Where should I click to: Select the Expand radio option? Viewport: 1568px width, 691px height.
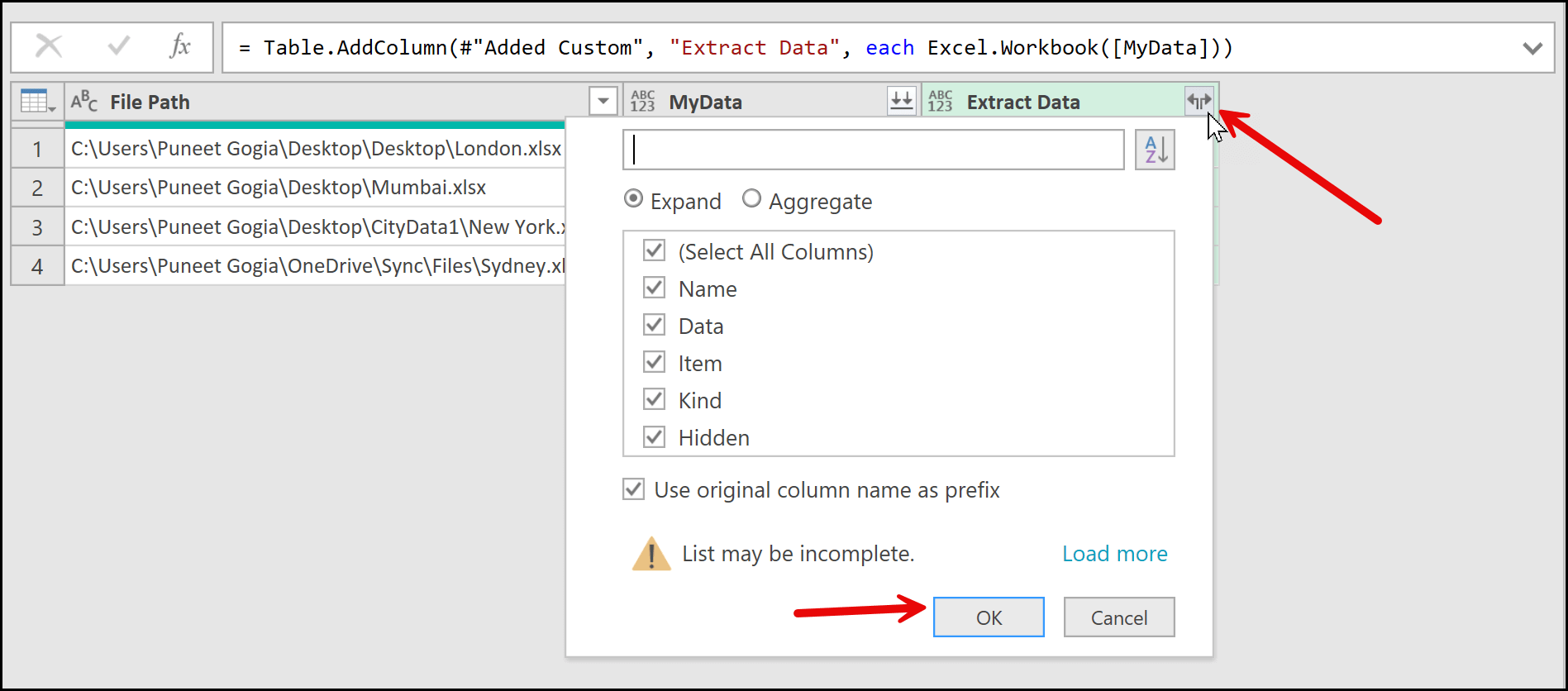[633, 199]
